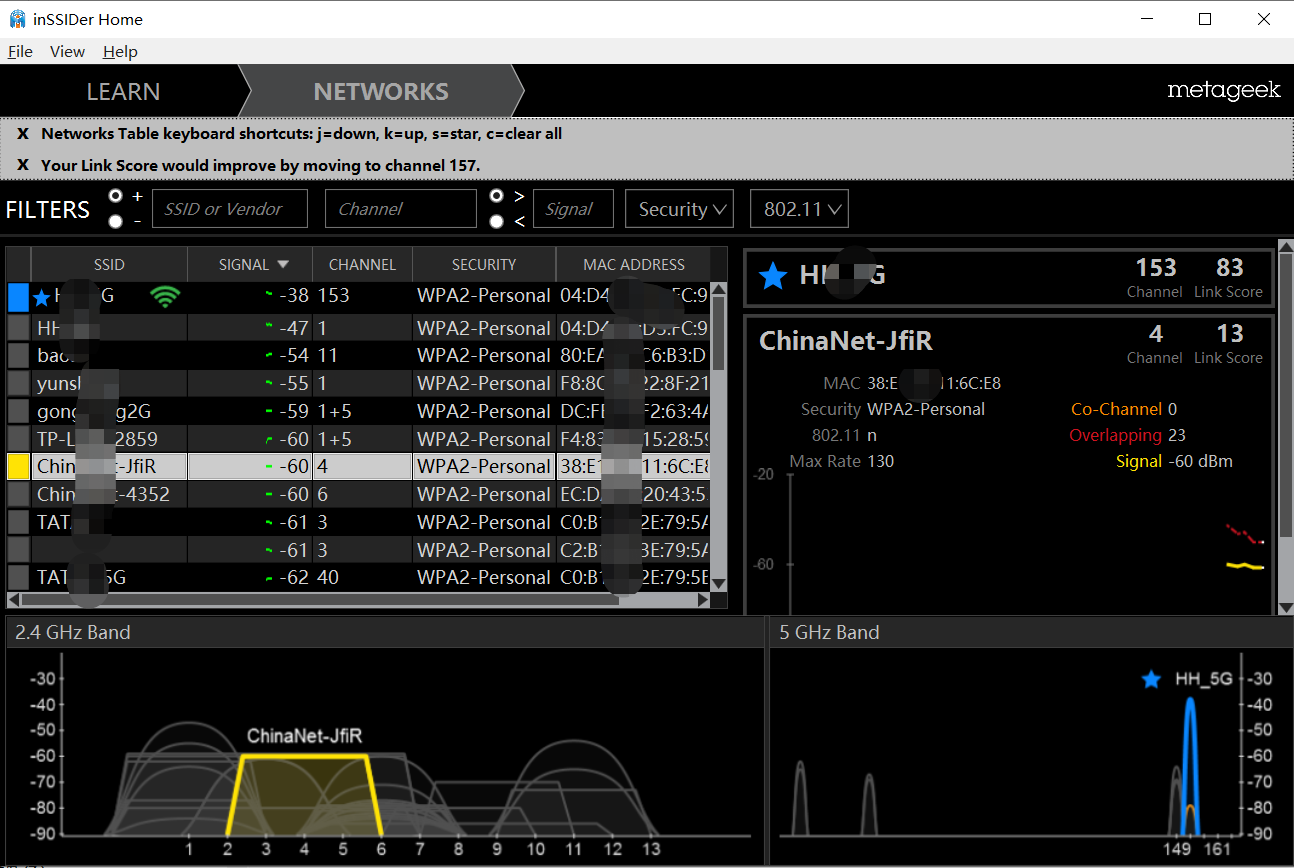Open the File menu
1294x868 pixels.
coord(20,52)
